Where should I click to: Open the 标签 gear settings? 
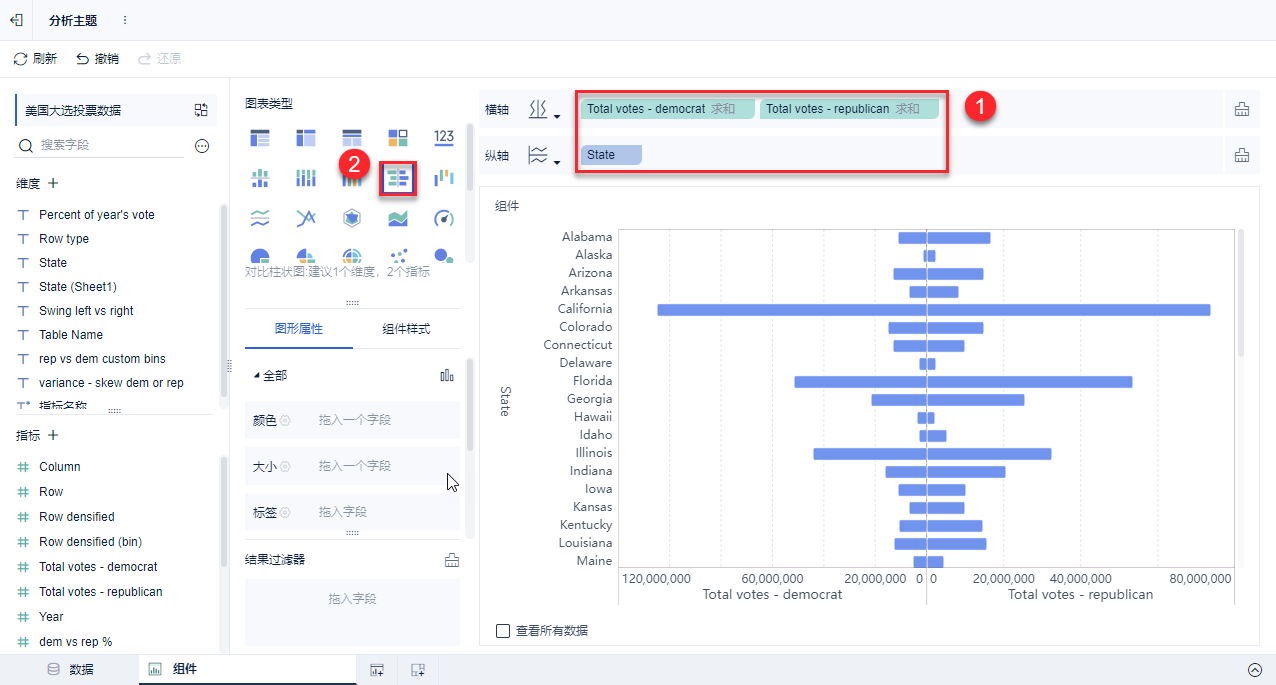pyautogui.click(x=285, y=513)
